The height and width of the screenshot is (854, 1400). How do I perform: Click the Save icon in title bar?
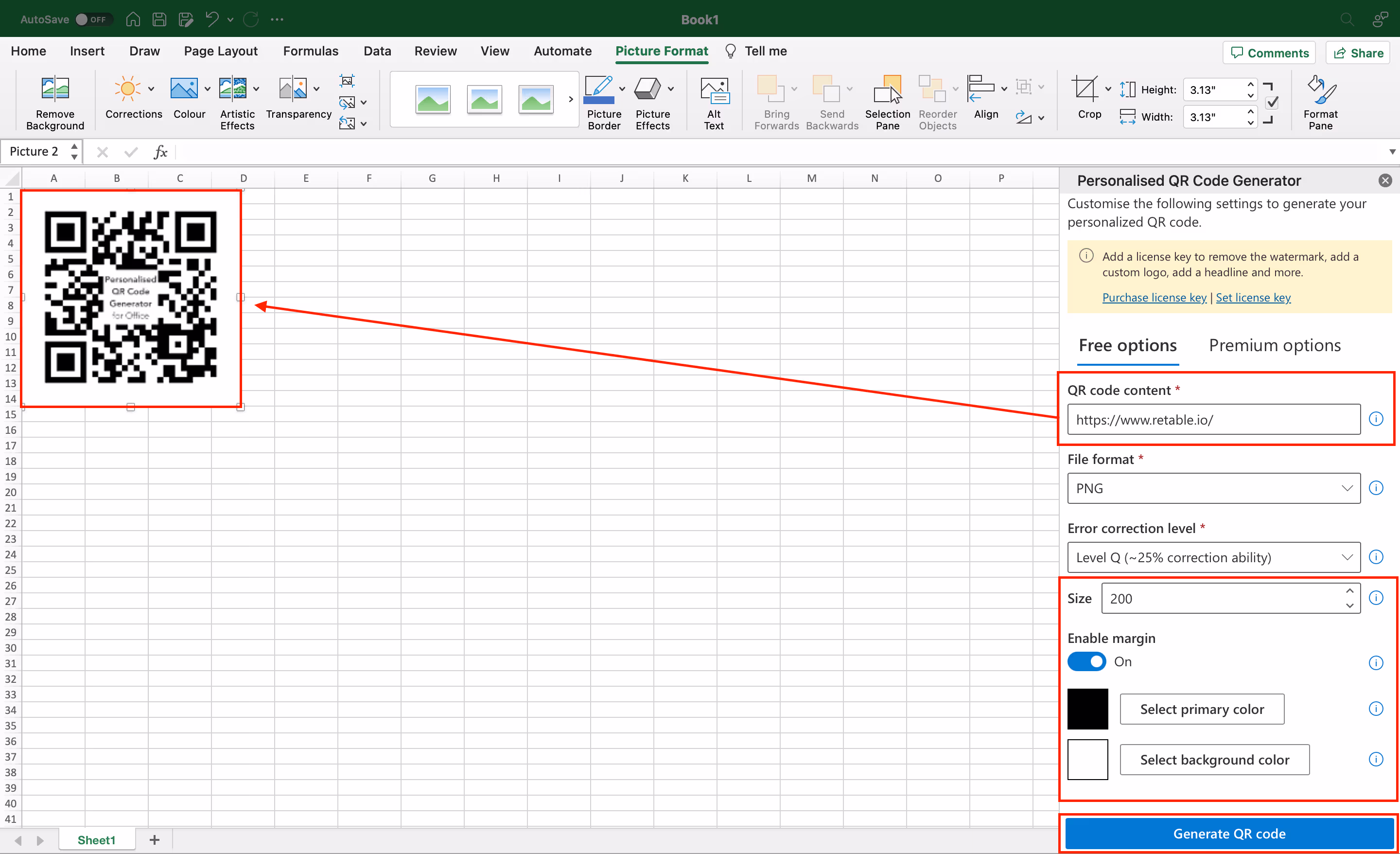coord(159,19)
